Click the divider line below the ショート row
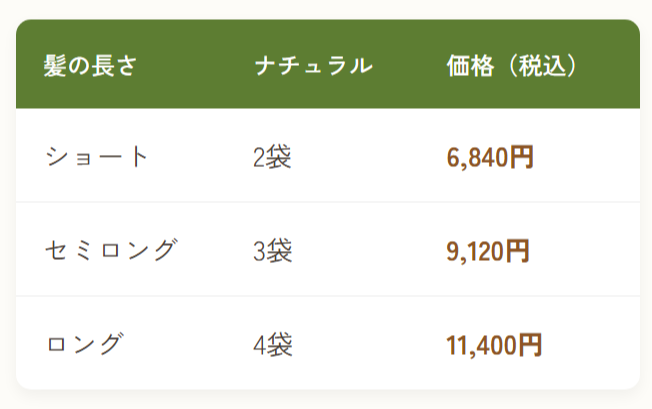 (328, 202)
